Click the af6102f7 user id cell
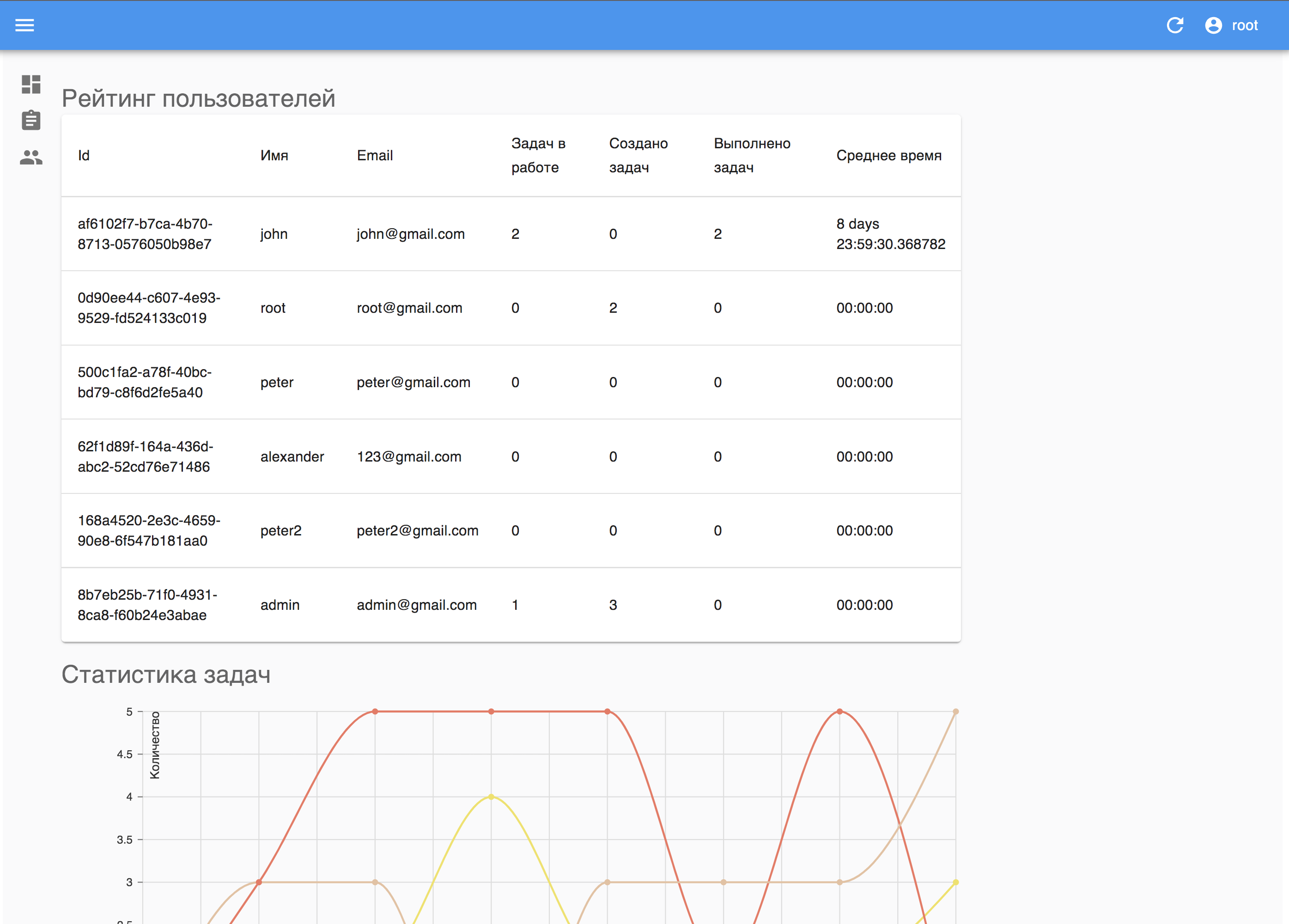Viewport: 1289px width, 924px height. (145, 234)
